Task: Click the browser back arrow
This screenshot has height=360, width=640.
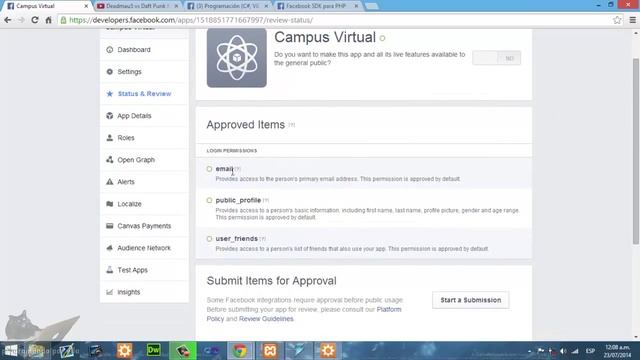Action: pyautogui.click(x=8, y=20)
